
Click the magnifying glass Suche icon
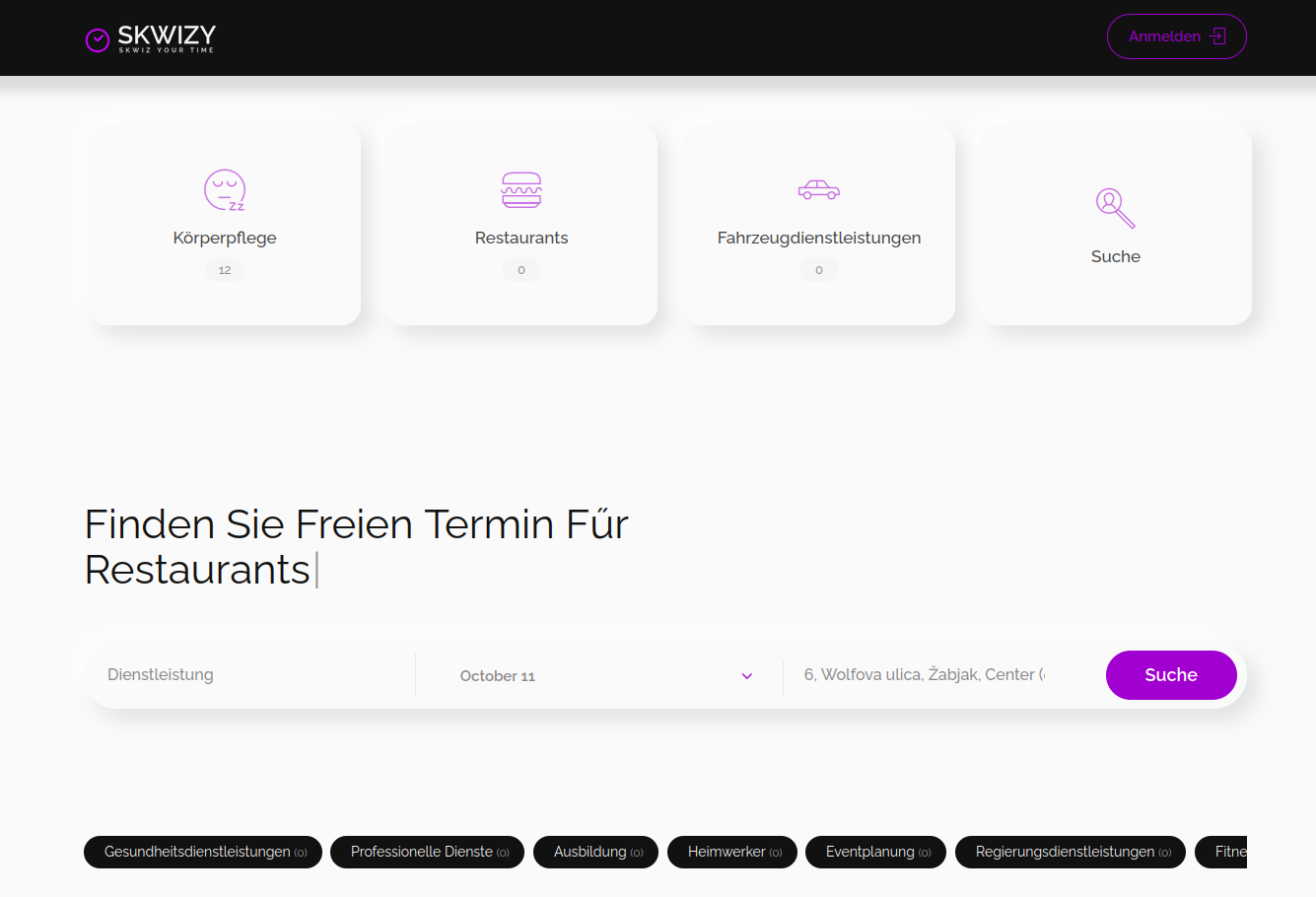pyautogui.click(x=1115, y=207)
